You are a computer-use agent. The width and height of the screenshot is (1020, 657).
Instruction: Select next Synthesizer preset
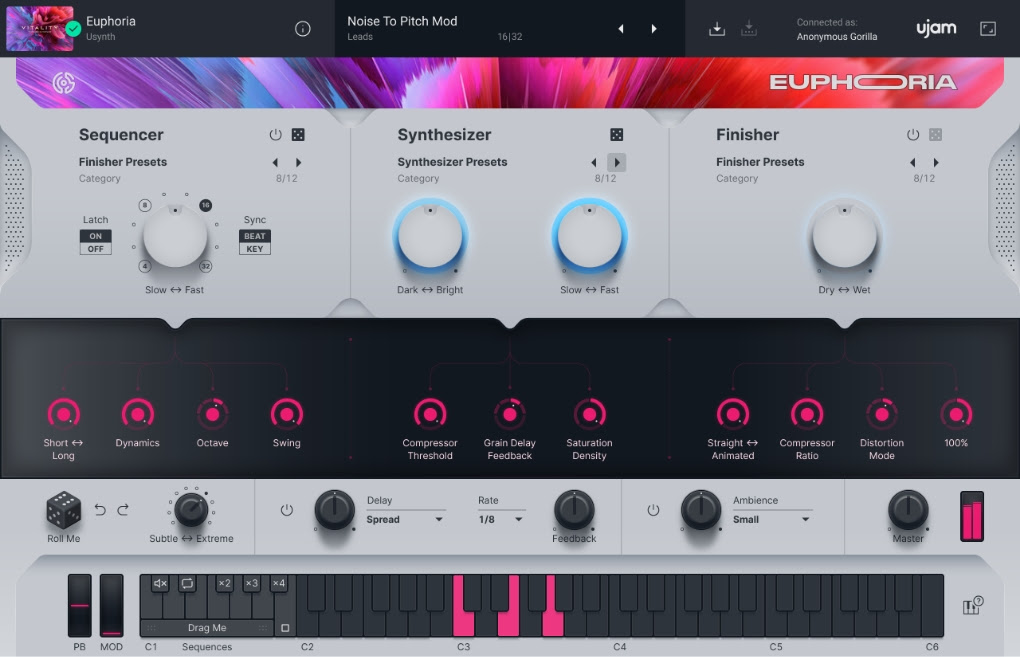click(617, 163)
